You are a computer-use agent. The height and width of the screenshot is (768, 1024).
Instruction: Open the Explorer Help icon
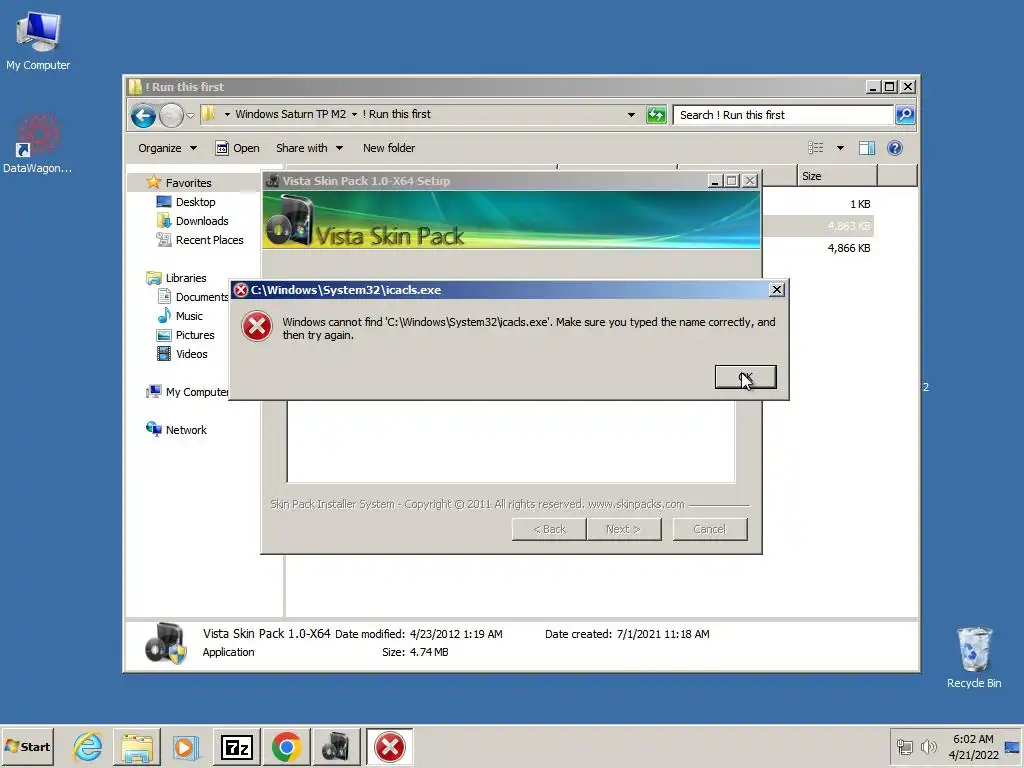click(x=895, y=148)
